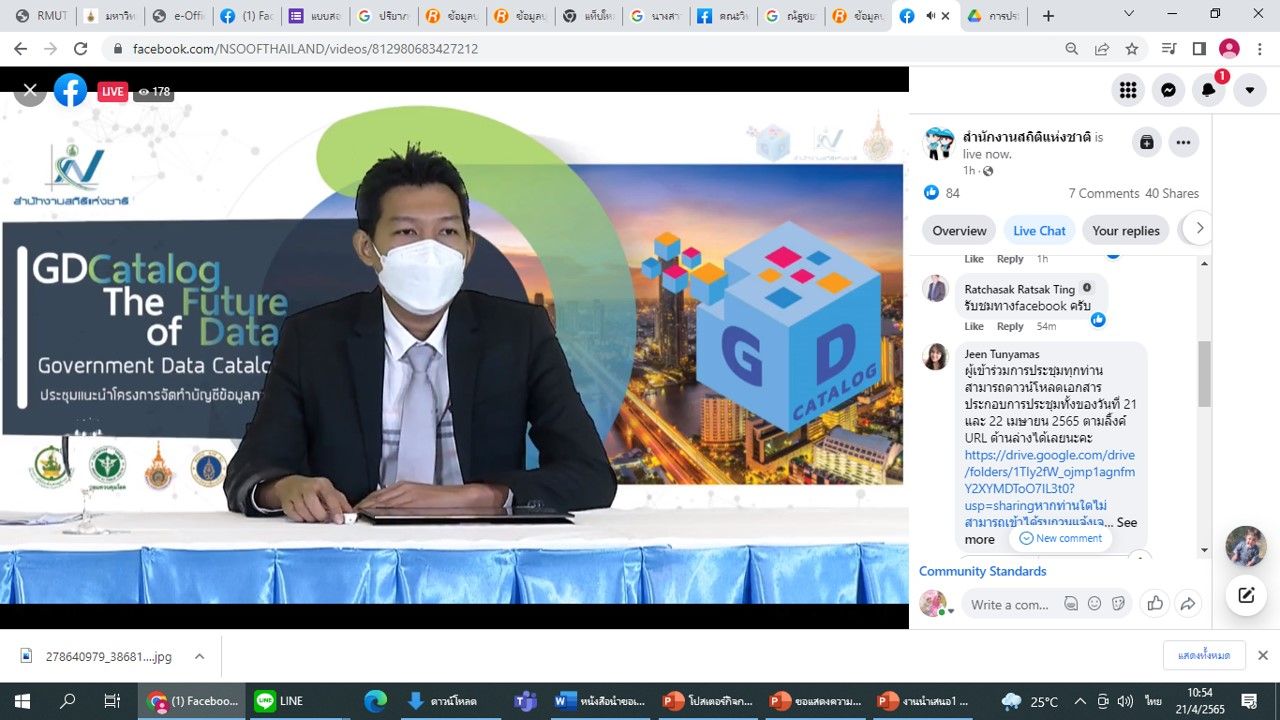Jump to latest with New comment pill
This screenshot has width=1280, height=720.
[1060, 538]
